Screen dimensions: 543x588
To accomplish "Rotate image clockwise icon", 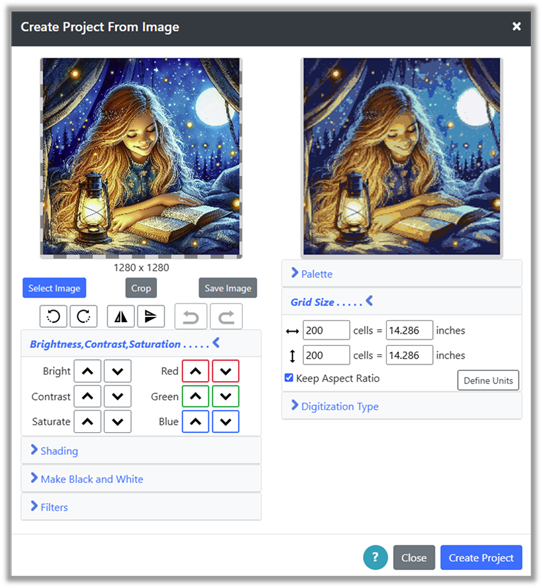I will point(83,316).
